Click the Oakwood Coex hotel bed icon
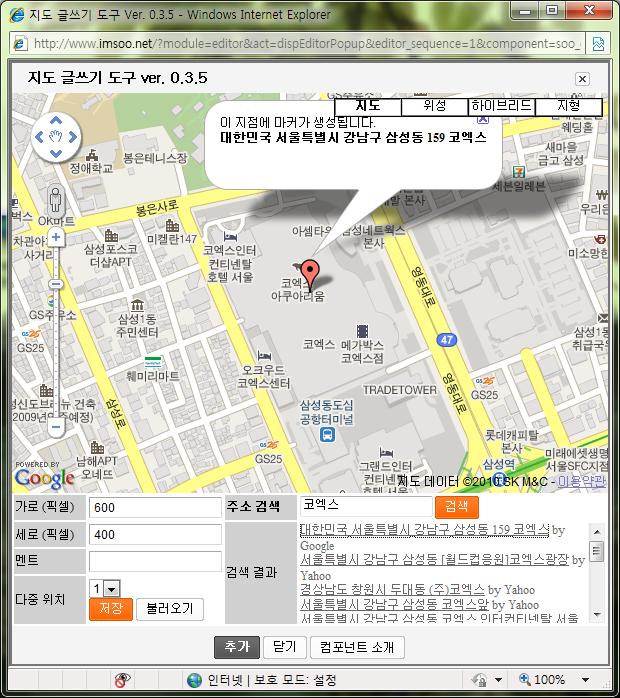 (x=264, y=356)
